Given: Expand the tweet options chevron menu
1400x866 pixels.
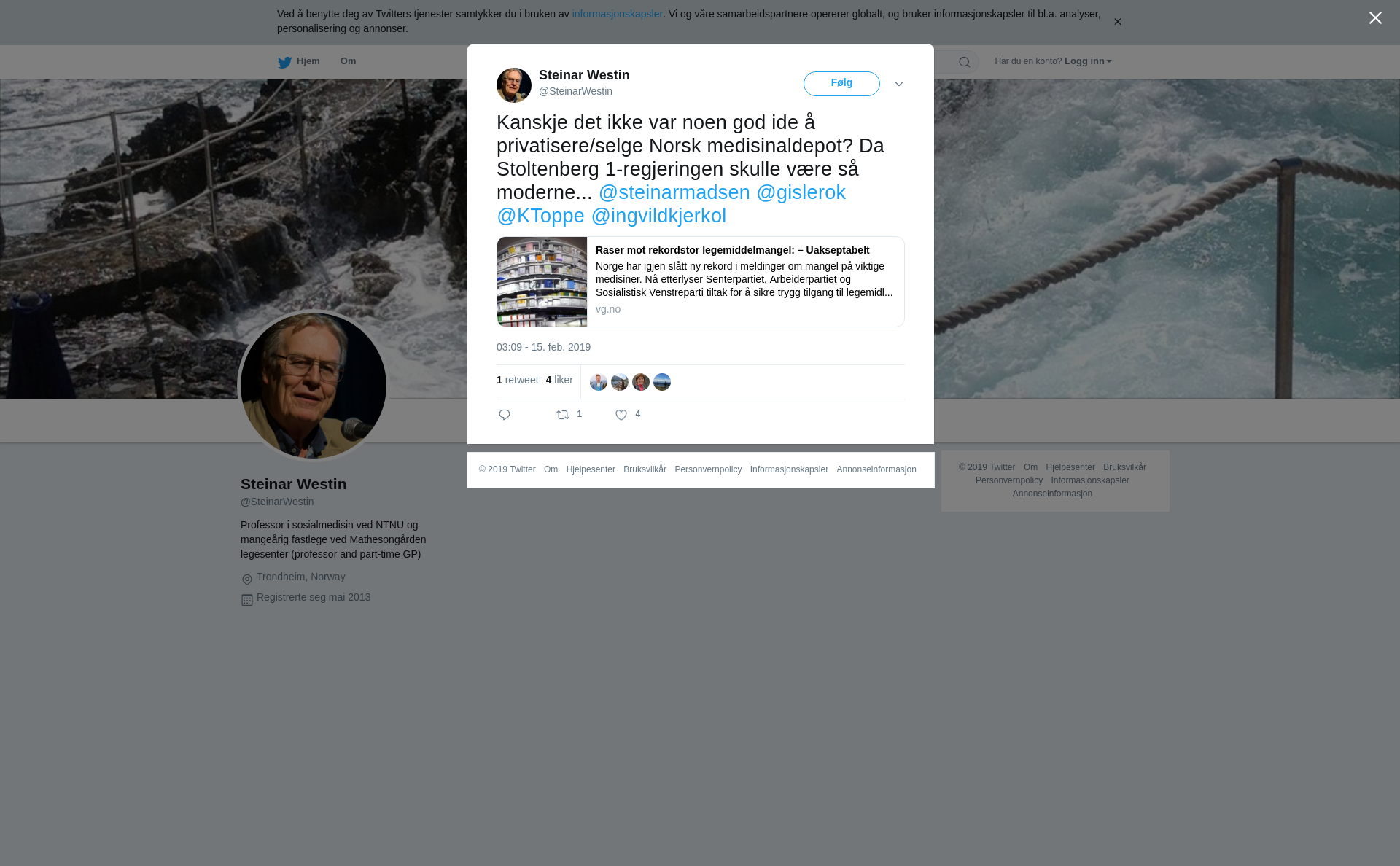Looking at the screenshot, I should (899, 84).
